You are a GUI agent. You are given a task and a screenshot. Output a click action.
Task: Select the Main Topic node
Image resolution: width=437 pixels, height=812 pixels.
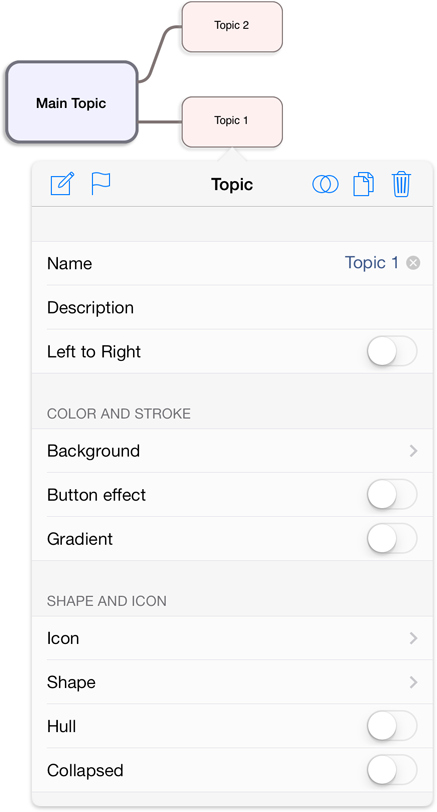click(x=72, y=102)
